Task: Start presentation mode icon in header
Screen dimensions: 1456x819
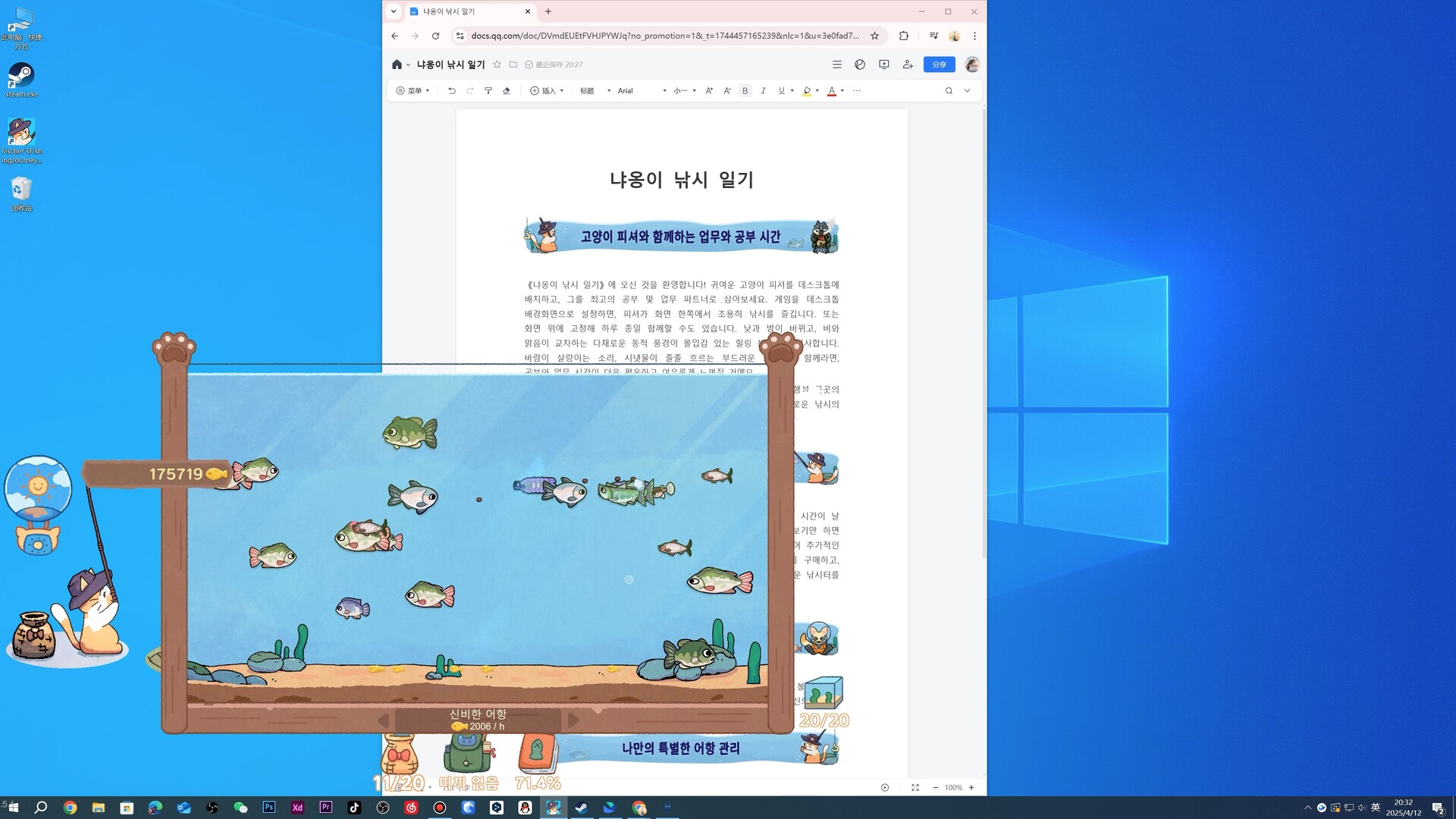Action: [884, 64]
